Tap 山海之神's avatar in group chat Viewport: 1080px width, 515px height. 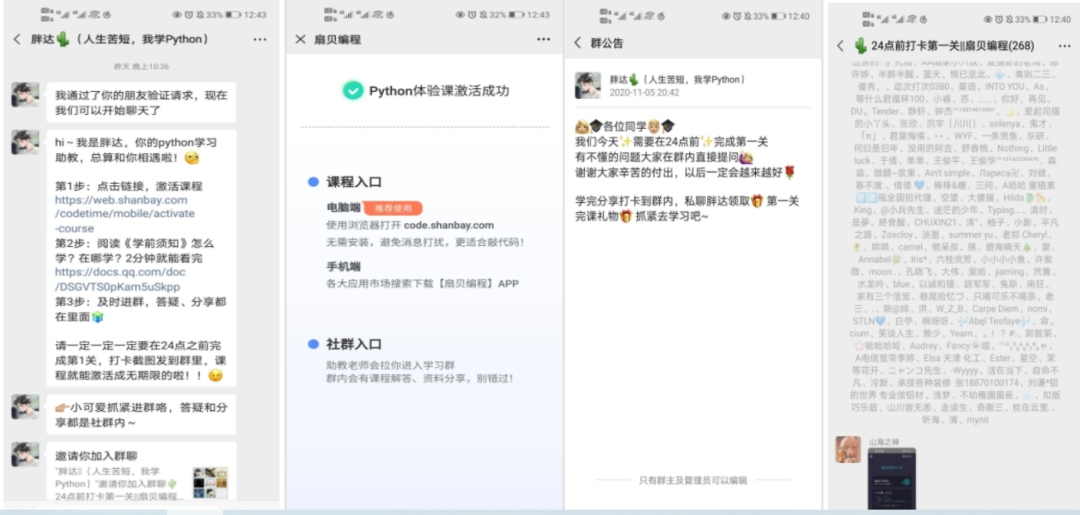[848, 449]
